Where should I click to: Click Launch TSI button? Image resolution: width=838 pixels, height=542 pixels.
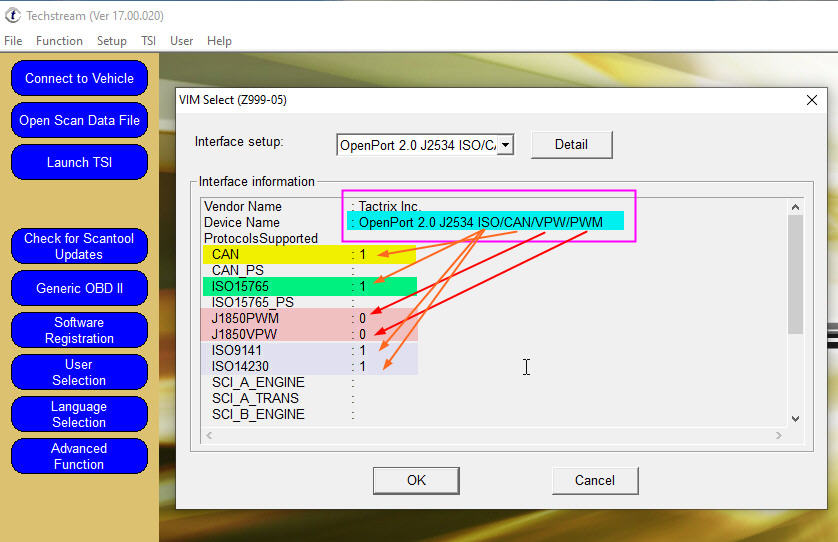[79, 162]
